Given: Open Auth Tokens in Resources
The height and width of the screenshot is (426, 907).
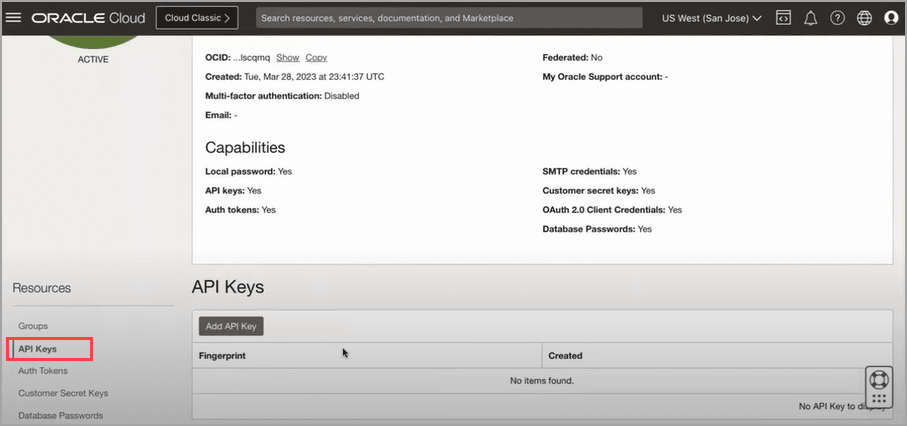Looking at the screenshot, I should pos(43,371).
